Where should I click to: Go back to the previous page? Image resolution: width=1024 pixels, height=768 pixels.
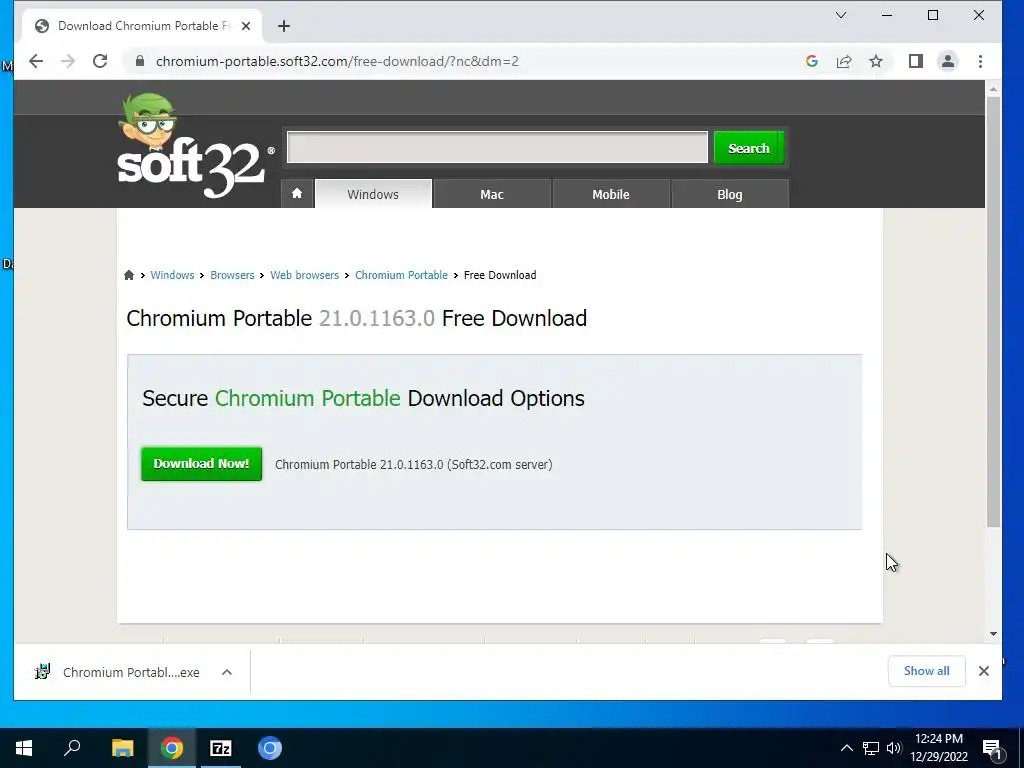coord(36,61)
